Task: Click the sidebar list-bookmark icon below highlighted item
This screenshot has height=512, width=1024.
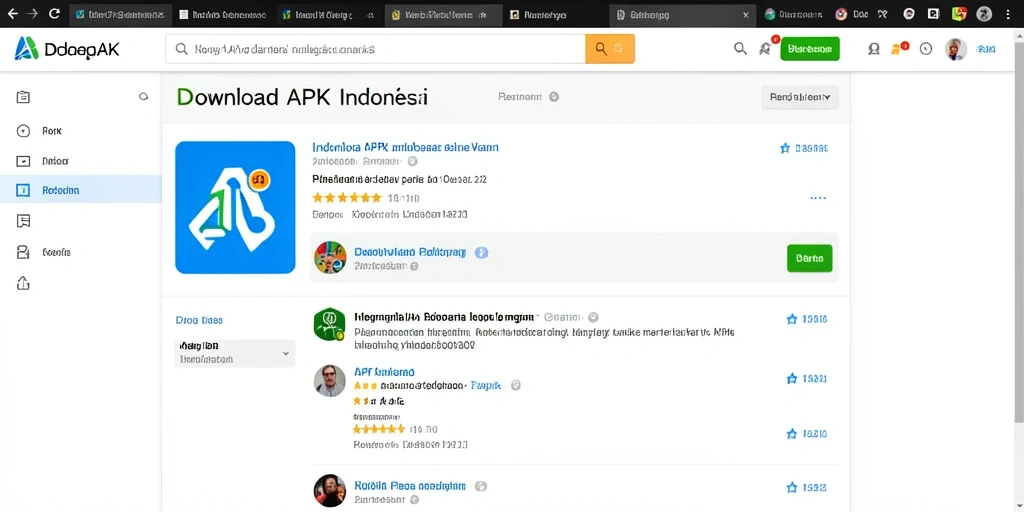Action: click(24, 221)
